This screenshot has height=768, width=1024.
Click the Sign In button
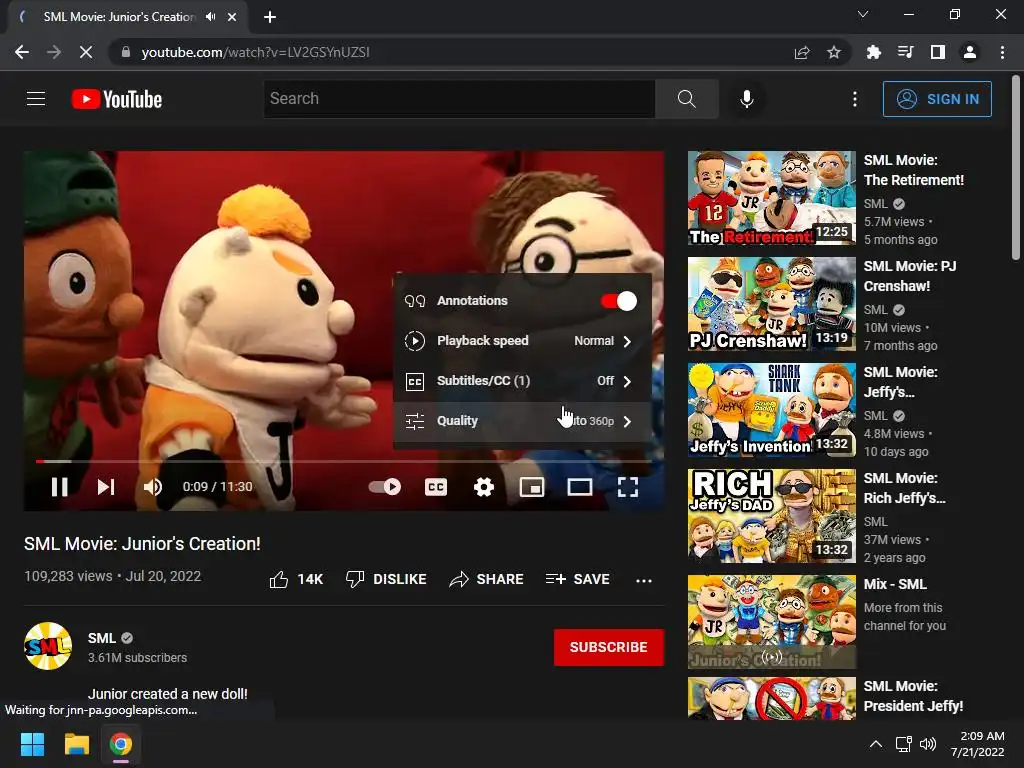(x=937, y=99)
